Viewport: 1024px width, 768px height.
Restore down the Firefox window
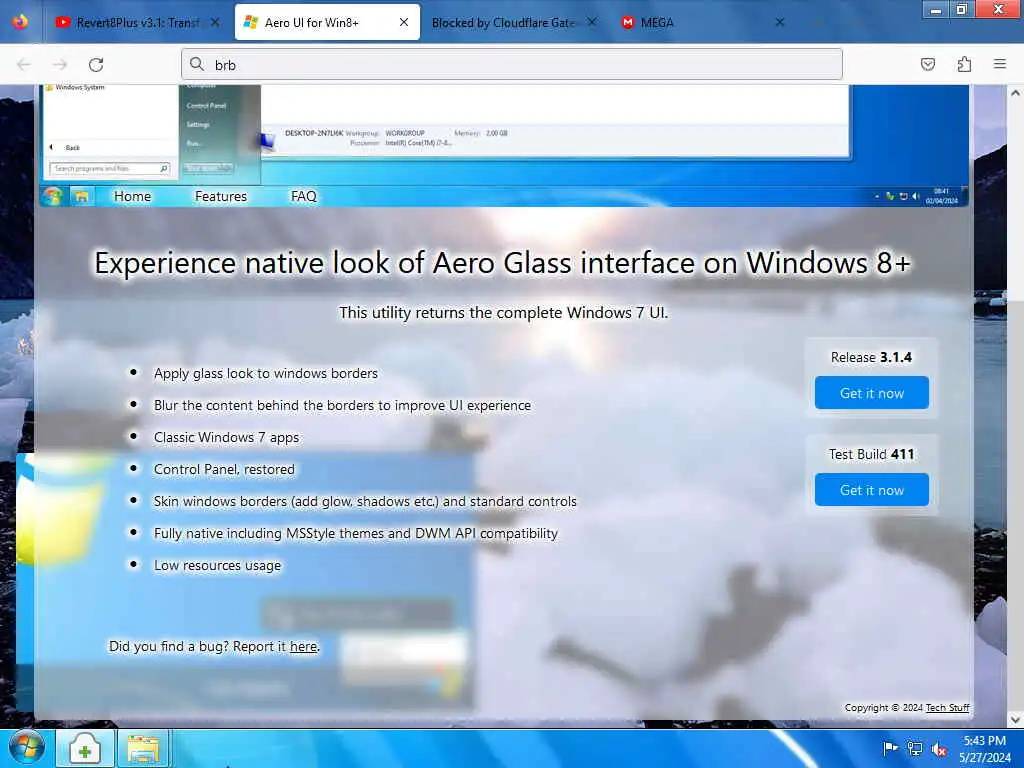(x=962, y=10)
